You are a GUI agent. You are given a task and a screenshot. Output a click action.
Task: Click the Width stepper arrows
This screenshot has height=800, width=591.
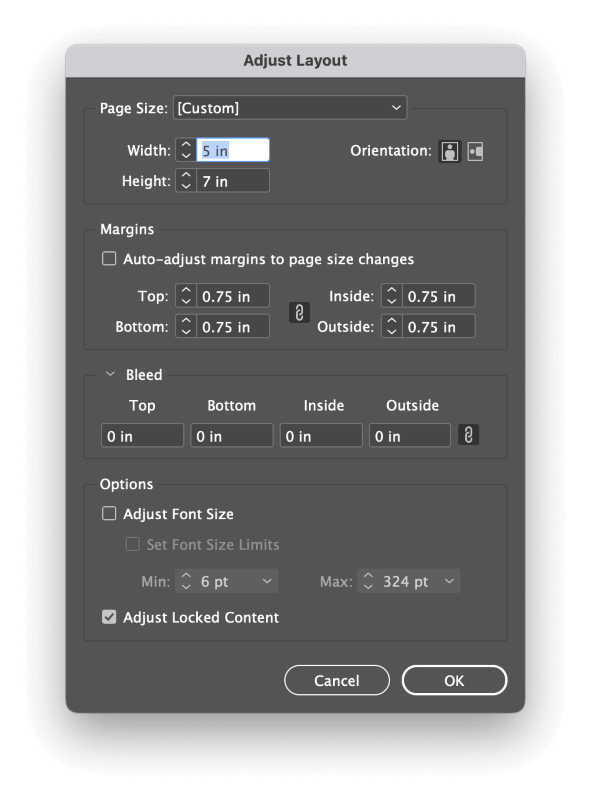coord(186,151)
